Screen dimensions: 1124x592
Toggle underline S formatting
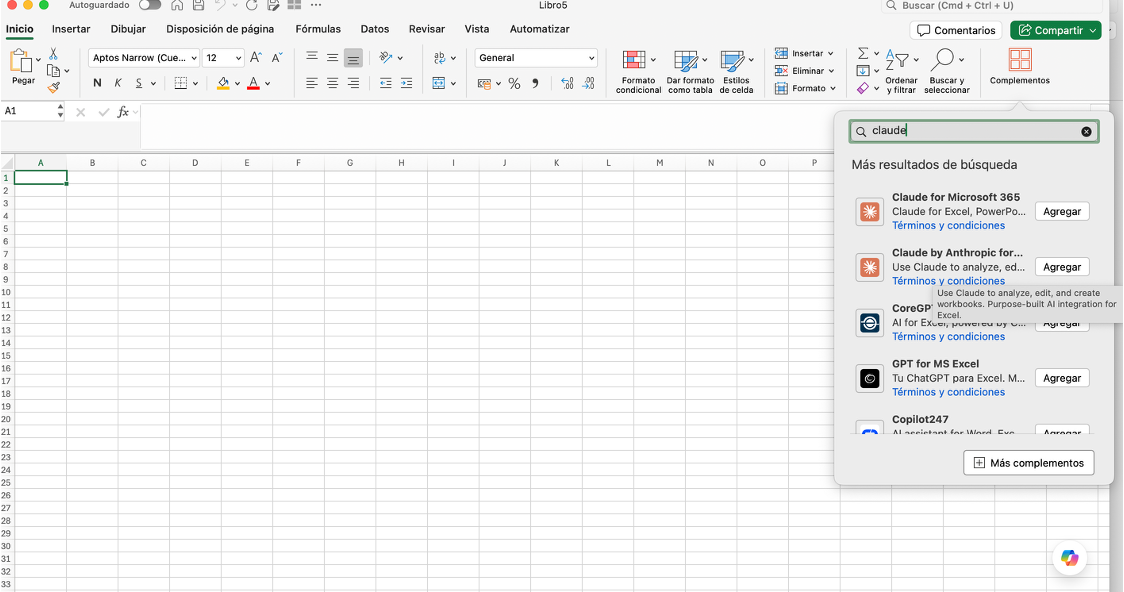pyautogui.click(x=139, y=83)
